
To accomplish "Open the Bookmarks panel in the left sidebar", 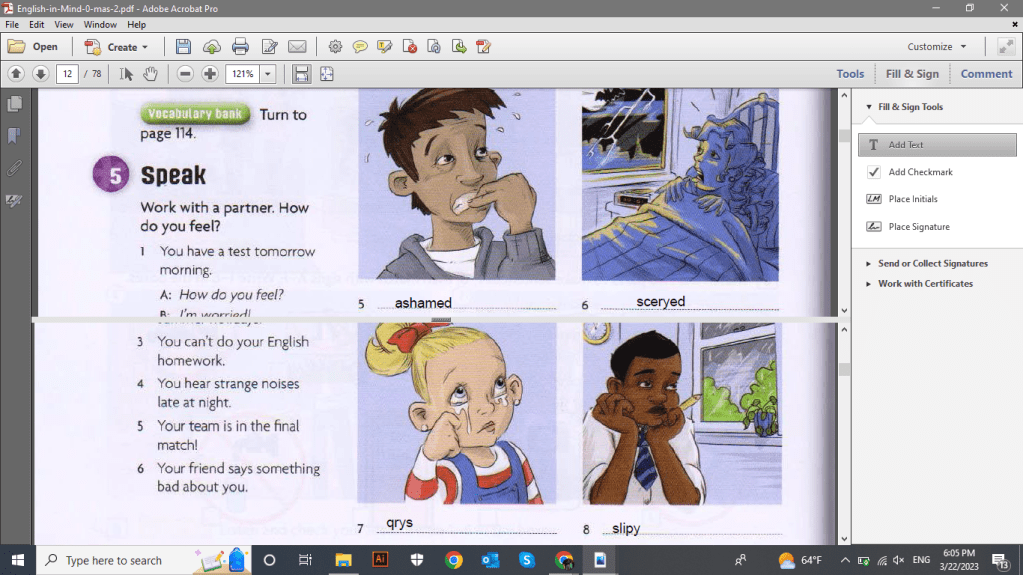I will [x=14, y=135].
